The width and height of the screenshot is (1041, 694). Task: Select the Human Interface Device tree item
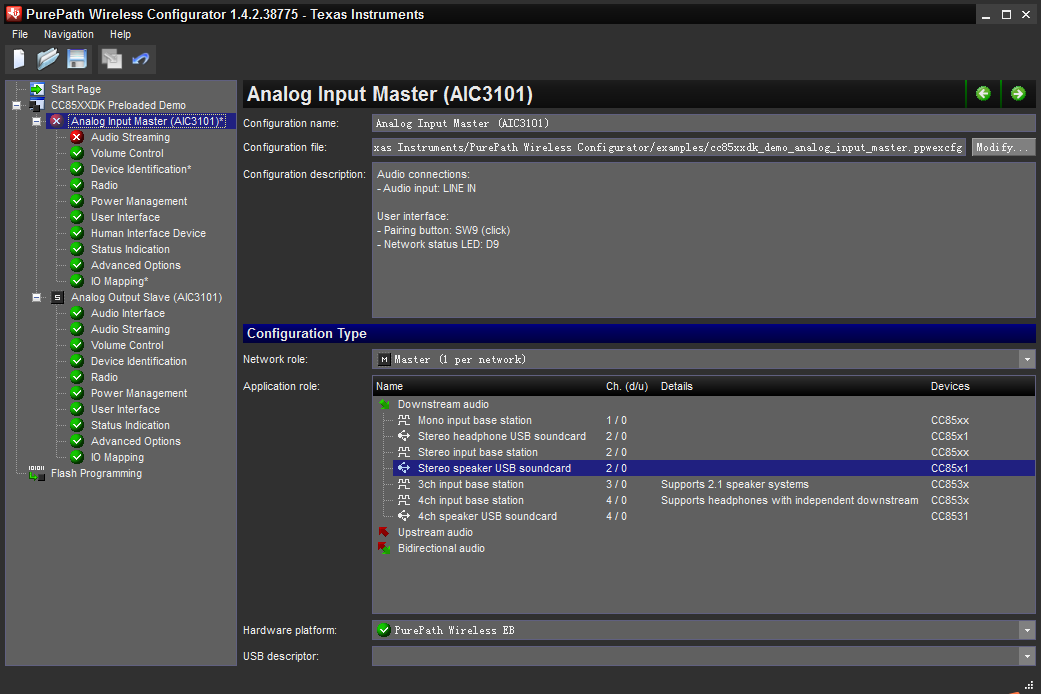point(148,233)
